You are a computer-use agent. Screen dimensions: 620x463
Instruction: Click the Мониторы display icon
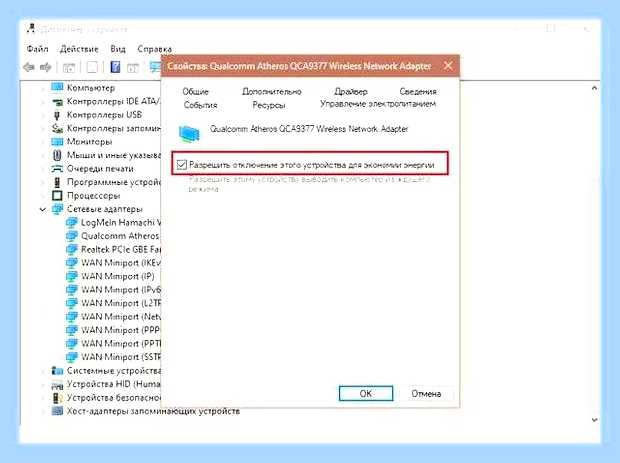point(57,142)
